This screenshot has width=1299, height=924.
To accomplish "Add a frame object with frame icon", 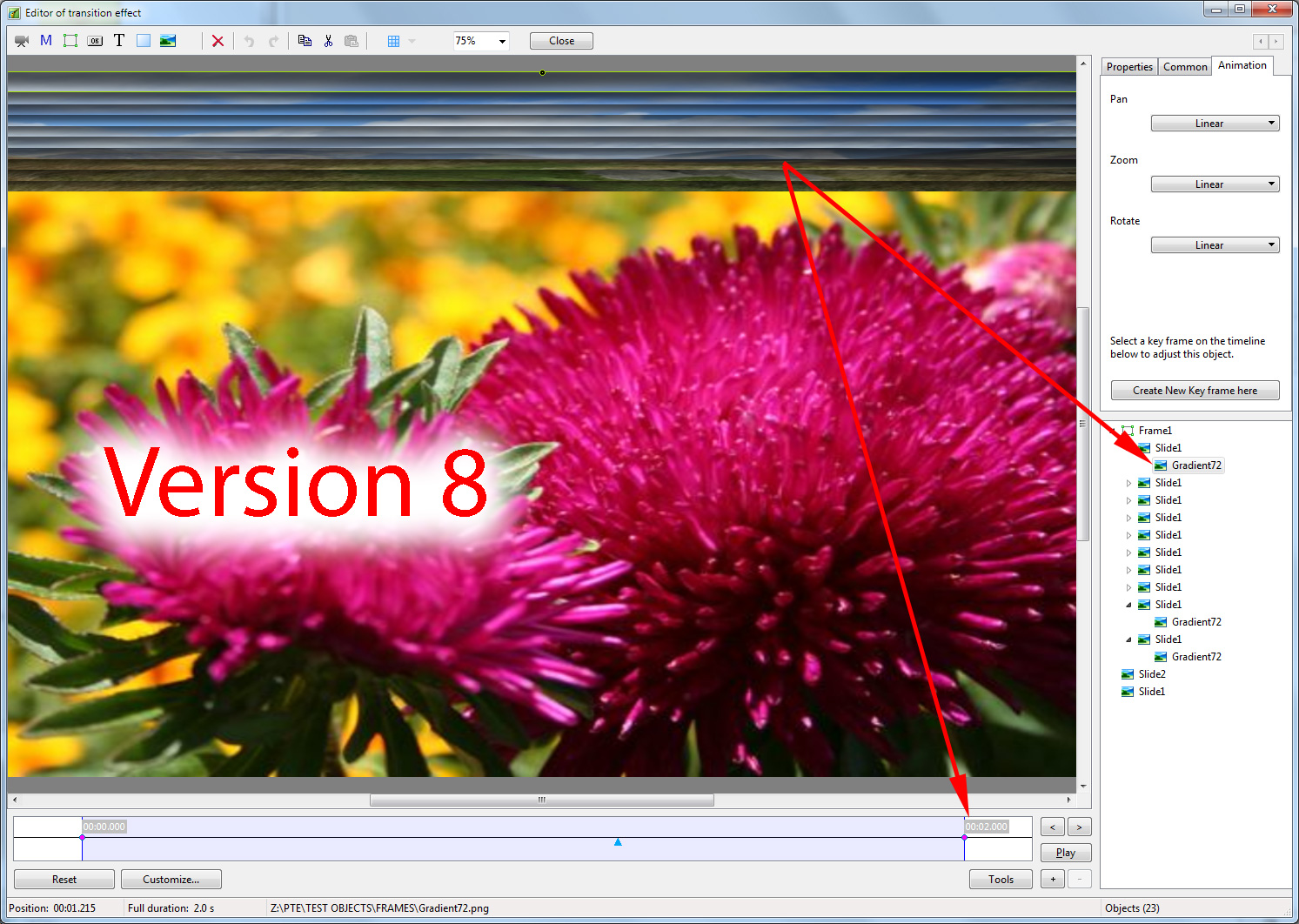I will (x=70, y=41).
